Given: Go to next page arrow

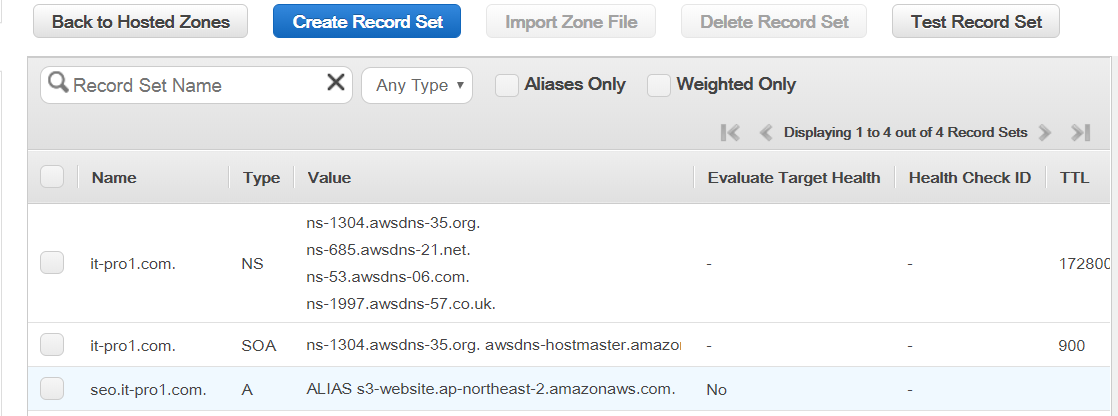Looking at the screenshot, I should (1045, 133).
